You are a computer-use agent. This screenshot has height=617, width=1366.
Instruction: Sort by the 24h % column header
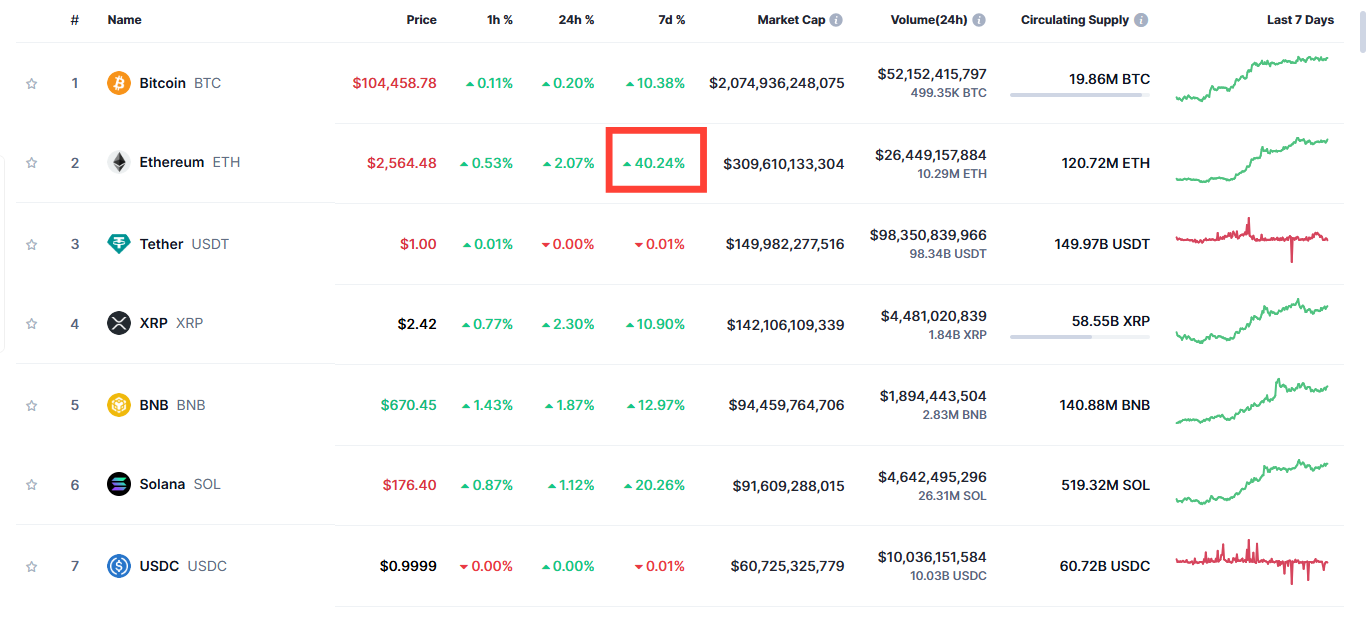click(576, 20)
